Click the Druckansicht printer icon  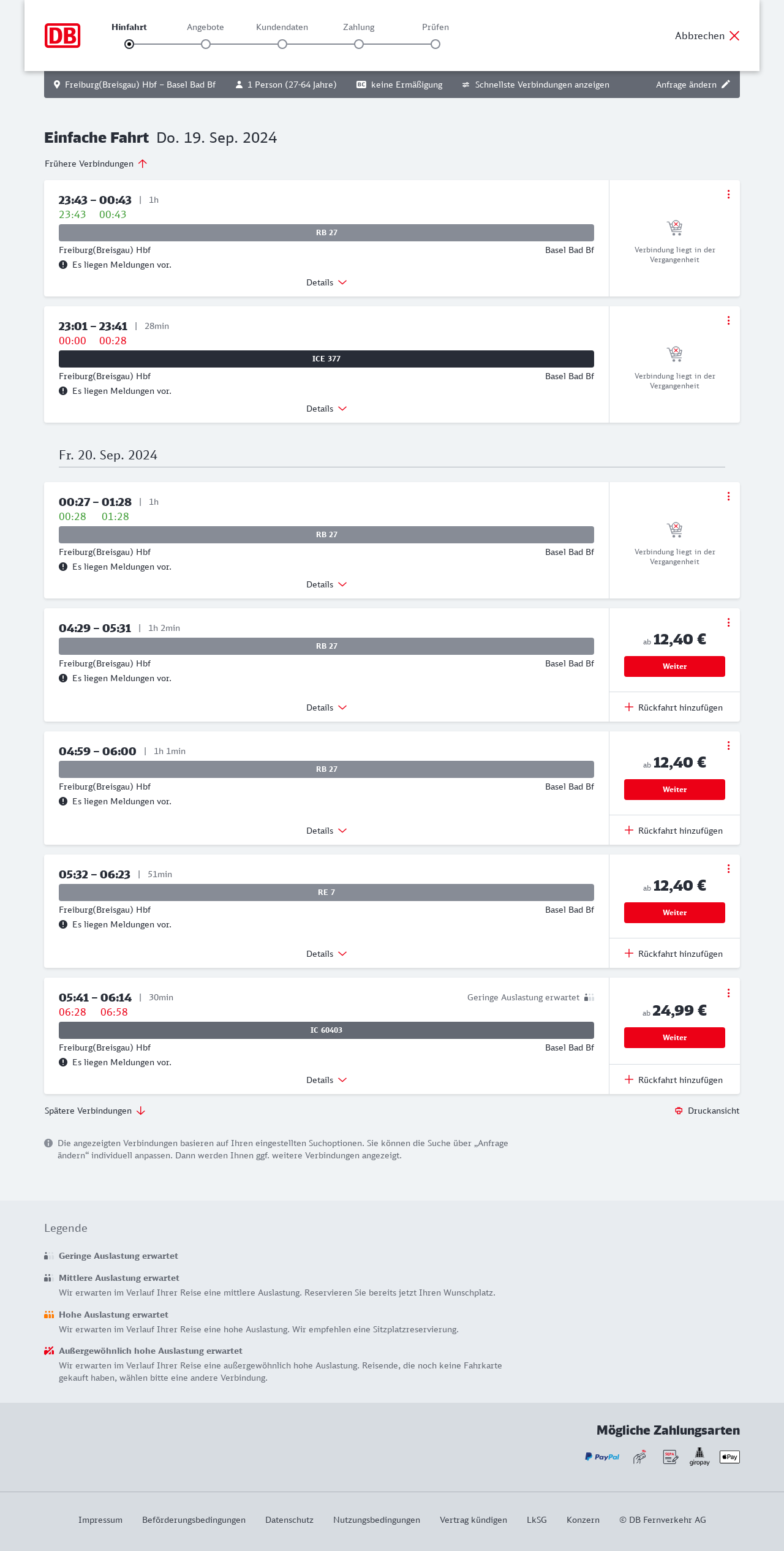pos(679,1111)
